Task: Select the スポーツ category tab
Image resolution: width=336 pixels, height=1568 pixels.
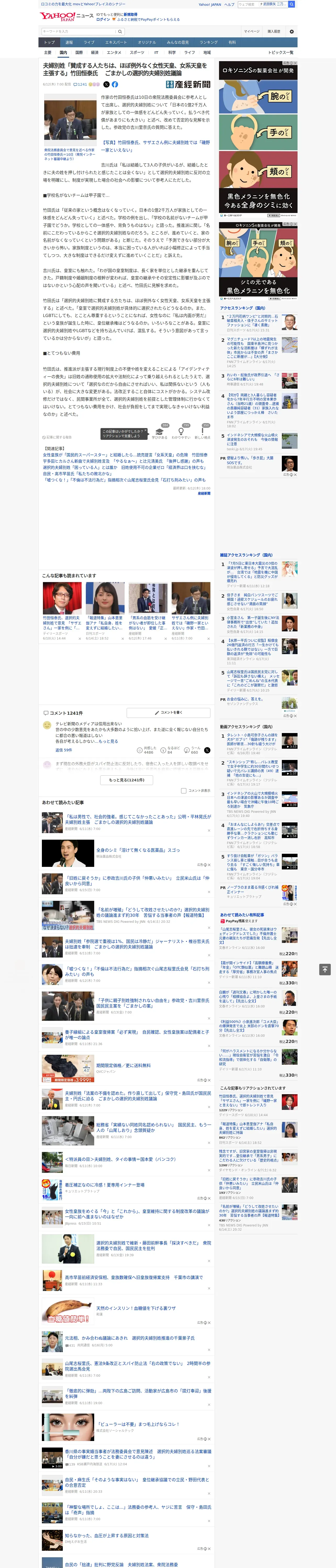Action: (x=137, y=52)
